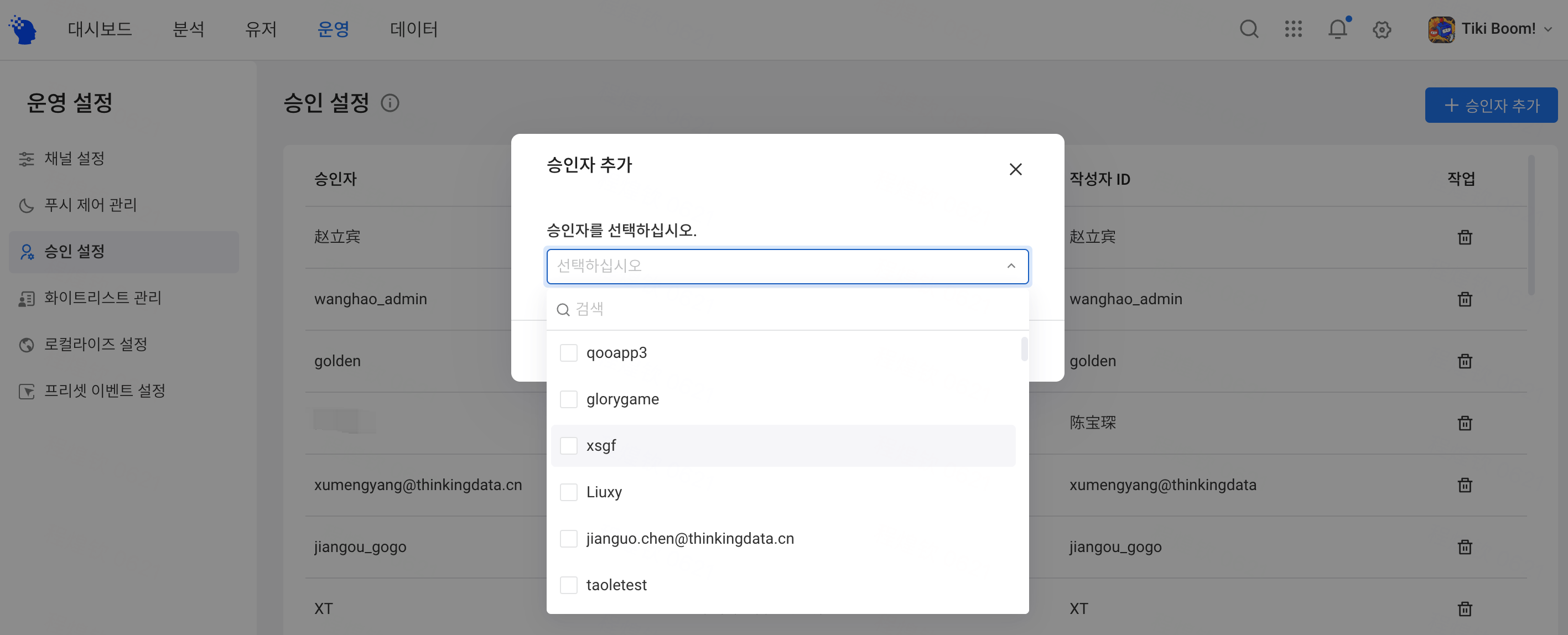
Task: Click the 승인자 column header
Action: click(335, 179)
